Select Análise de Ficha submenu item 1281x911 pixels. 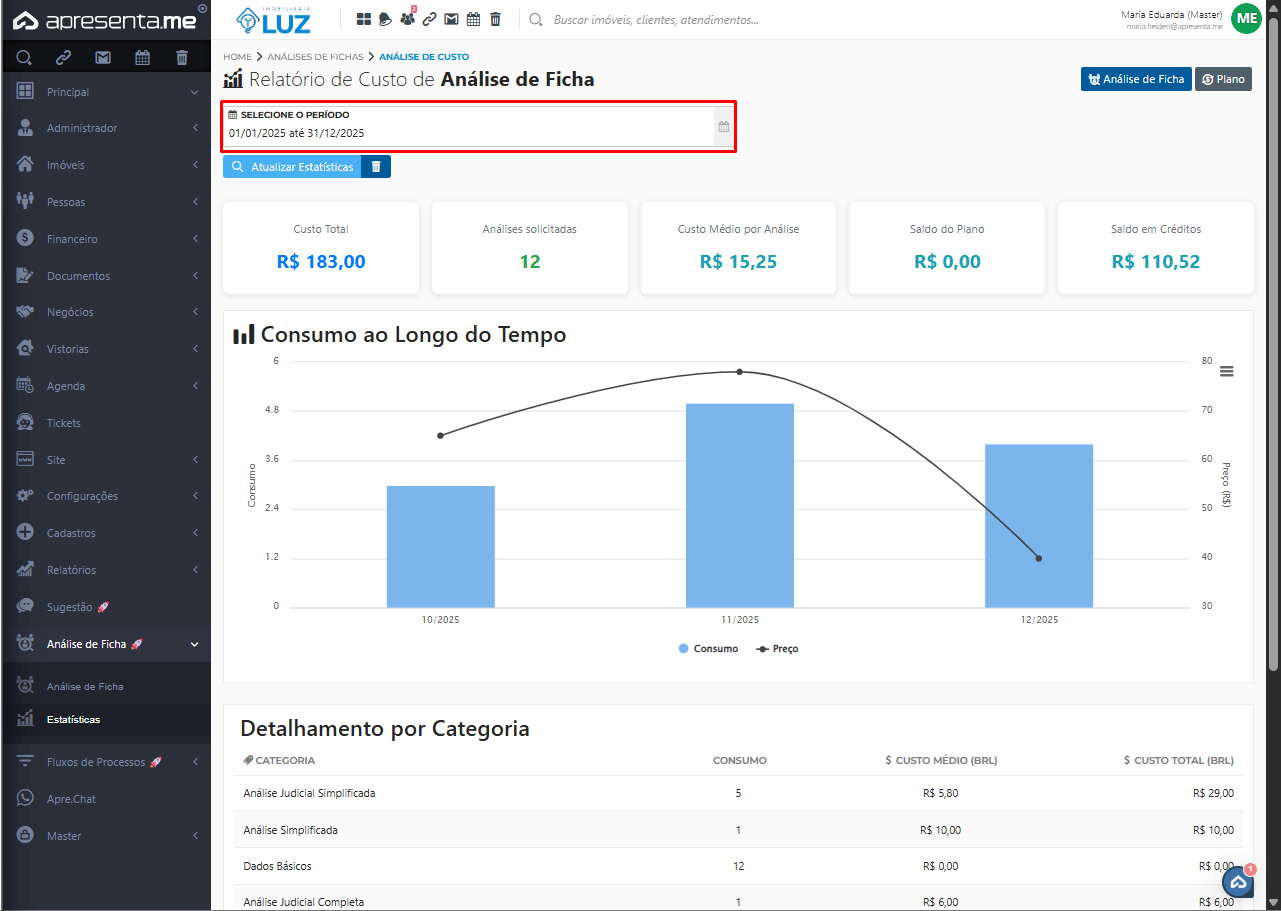click(85, 687)
